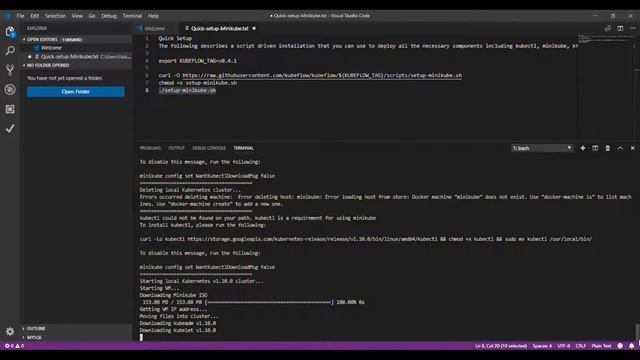Open the Search view in activity bar
640x360 pixels.
click(x=10, y=51)
